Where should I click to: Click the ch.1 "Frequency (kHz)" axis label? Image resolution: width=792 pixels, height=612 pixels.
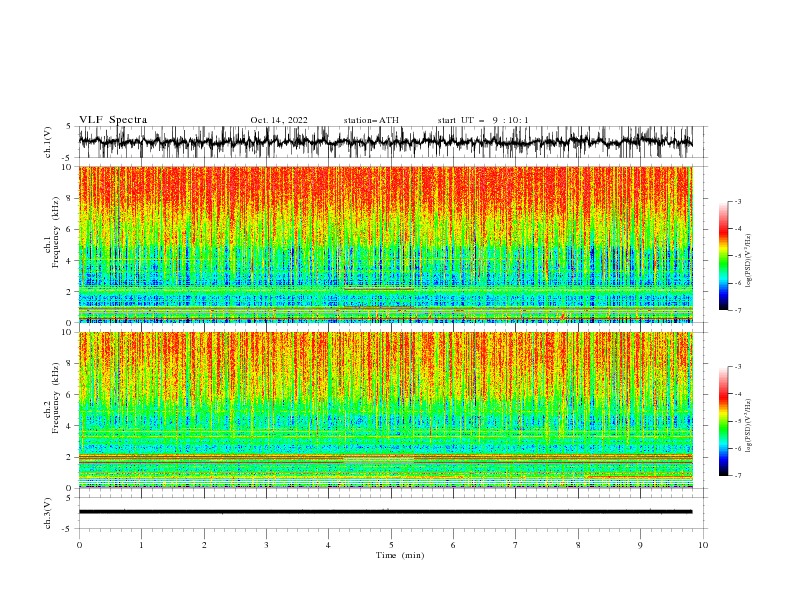(x=56, y=232)
